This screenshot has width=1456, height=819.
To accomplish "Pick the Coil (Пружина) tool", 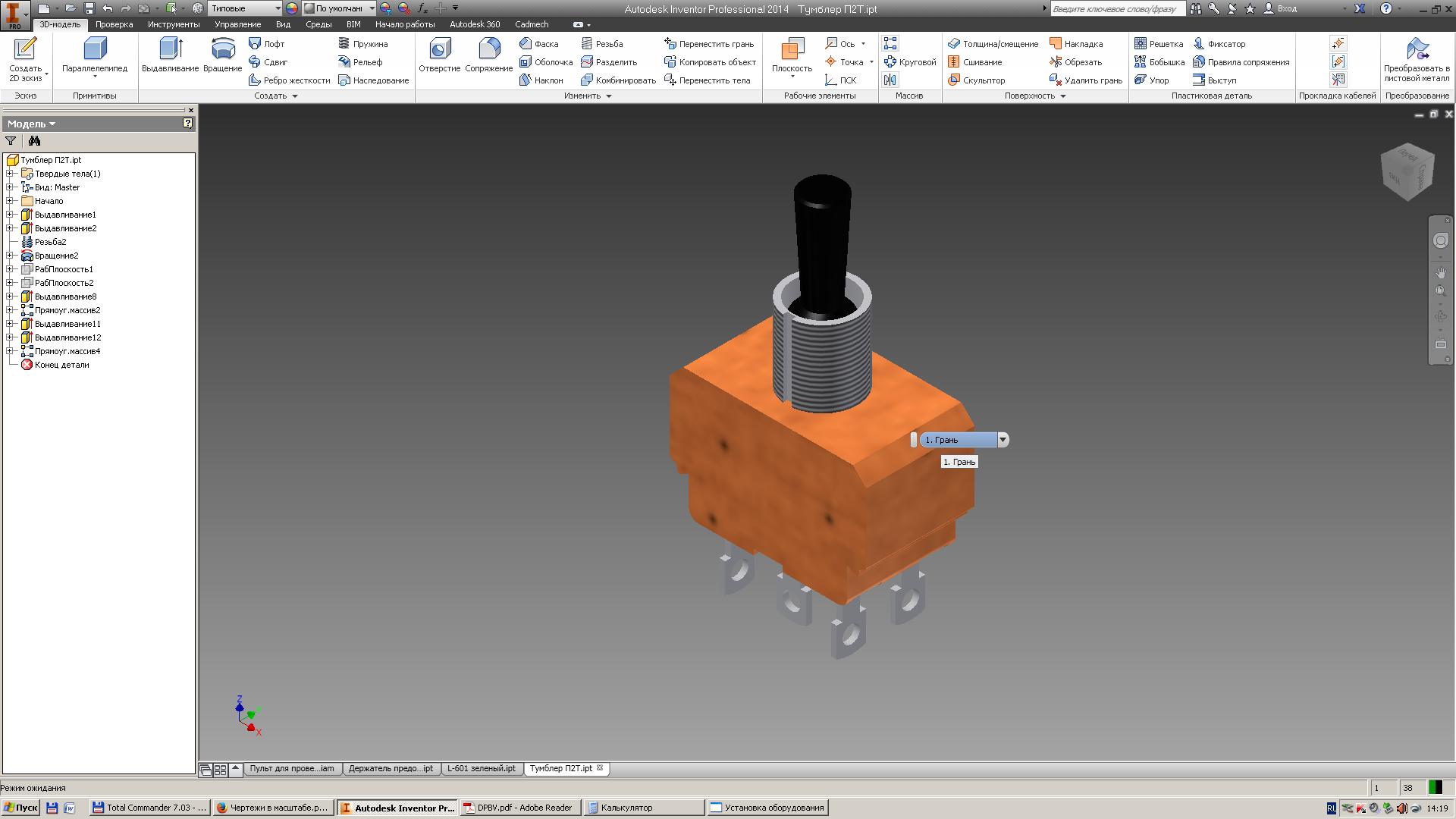I will (362, 44).
